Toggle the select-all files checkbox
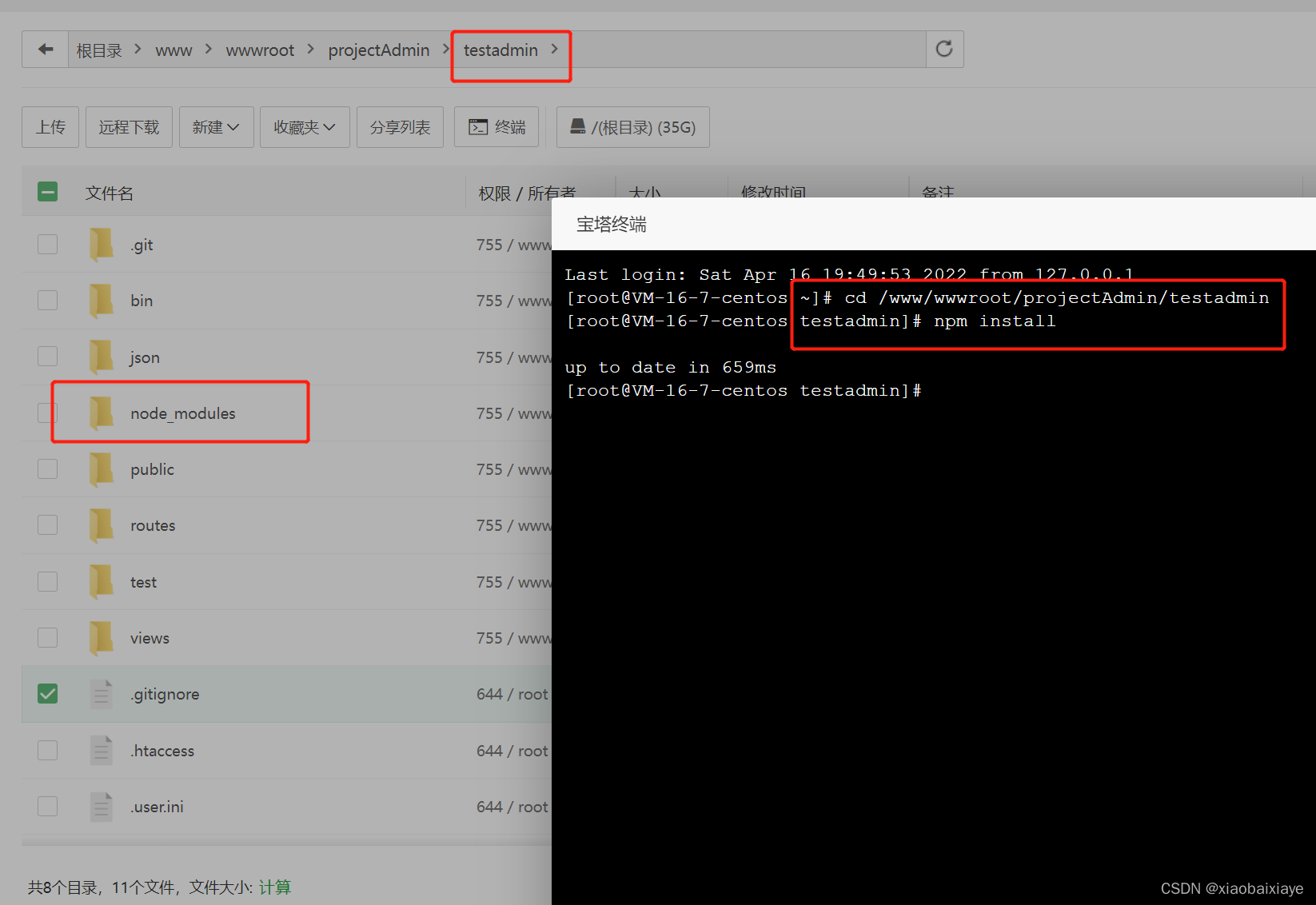This screenshot has height=905, width=1316. click(x=48, y=192)
